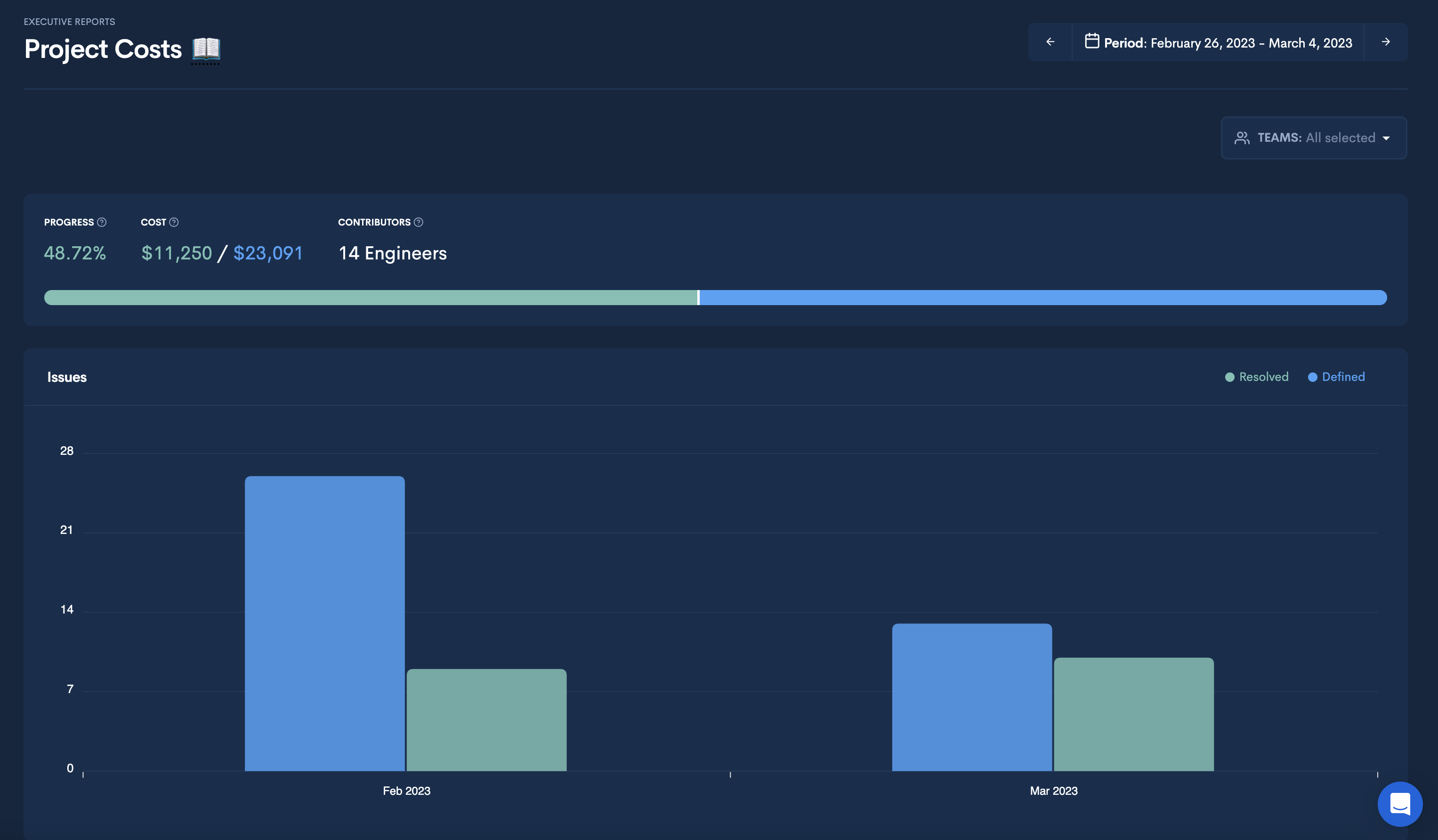The width and height of the screenshot is (1438, 840).
Task: Click the people icon in Teams filter
Action: [1242, 138]
